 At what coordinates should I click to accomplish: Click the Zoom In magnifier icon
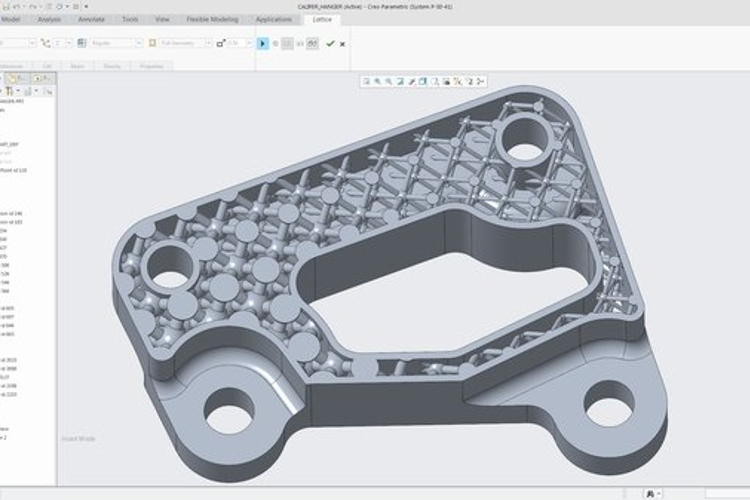click(378, 81)
